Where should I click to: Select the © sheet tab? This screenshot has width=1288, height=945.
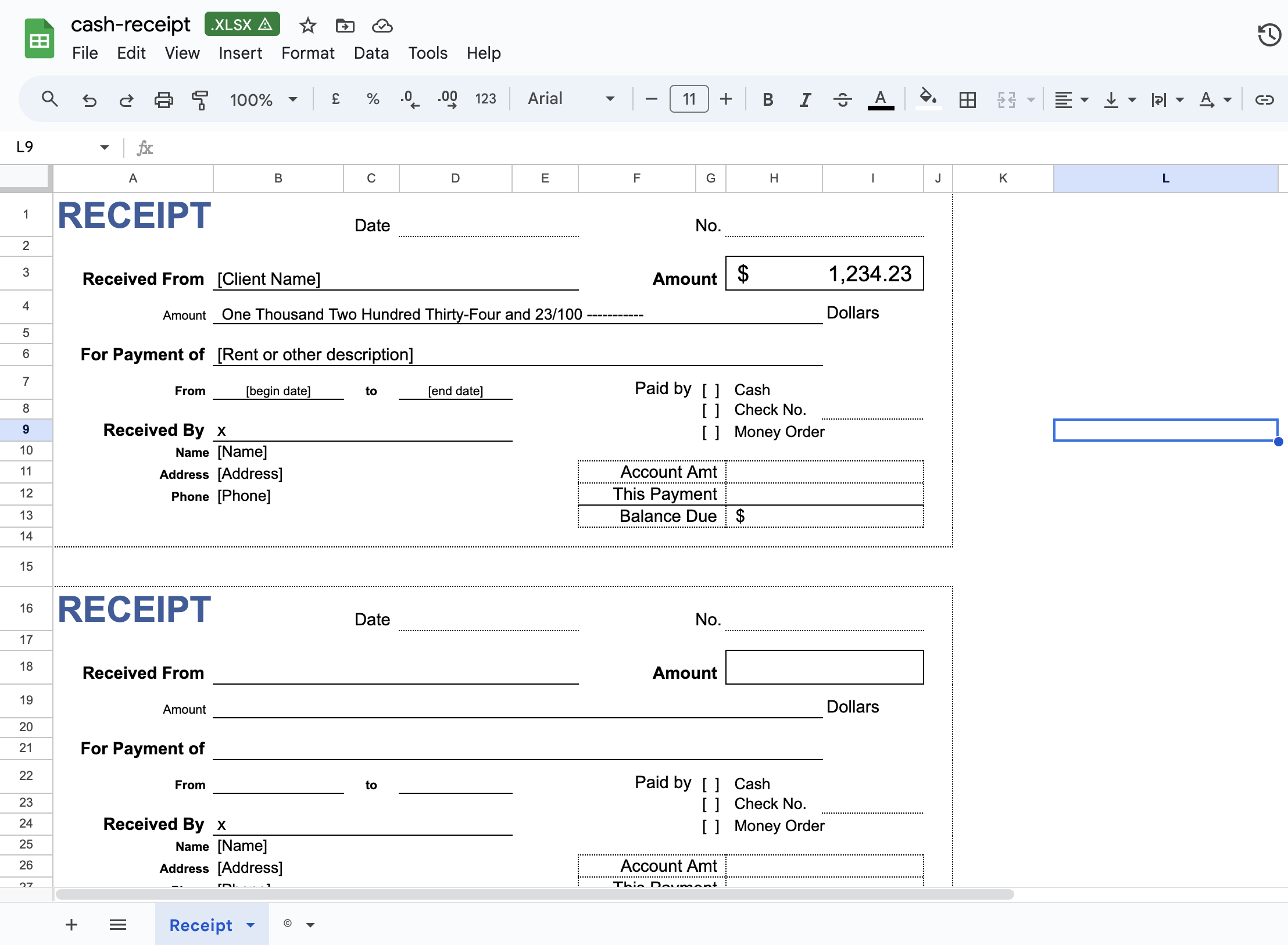click(x=287, y=924)
